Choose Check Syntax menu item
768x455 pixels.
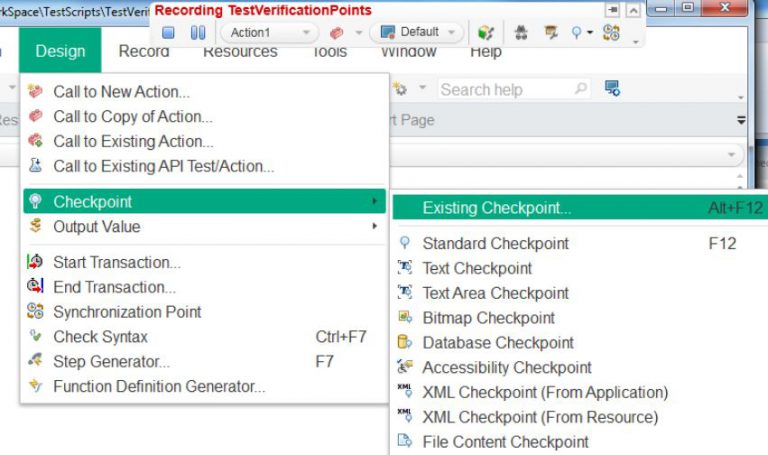pyautogui.click(x=203, y=337)
